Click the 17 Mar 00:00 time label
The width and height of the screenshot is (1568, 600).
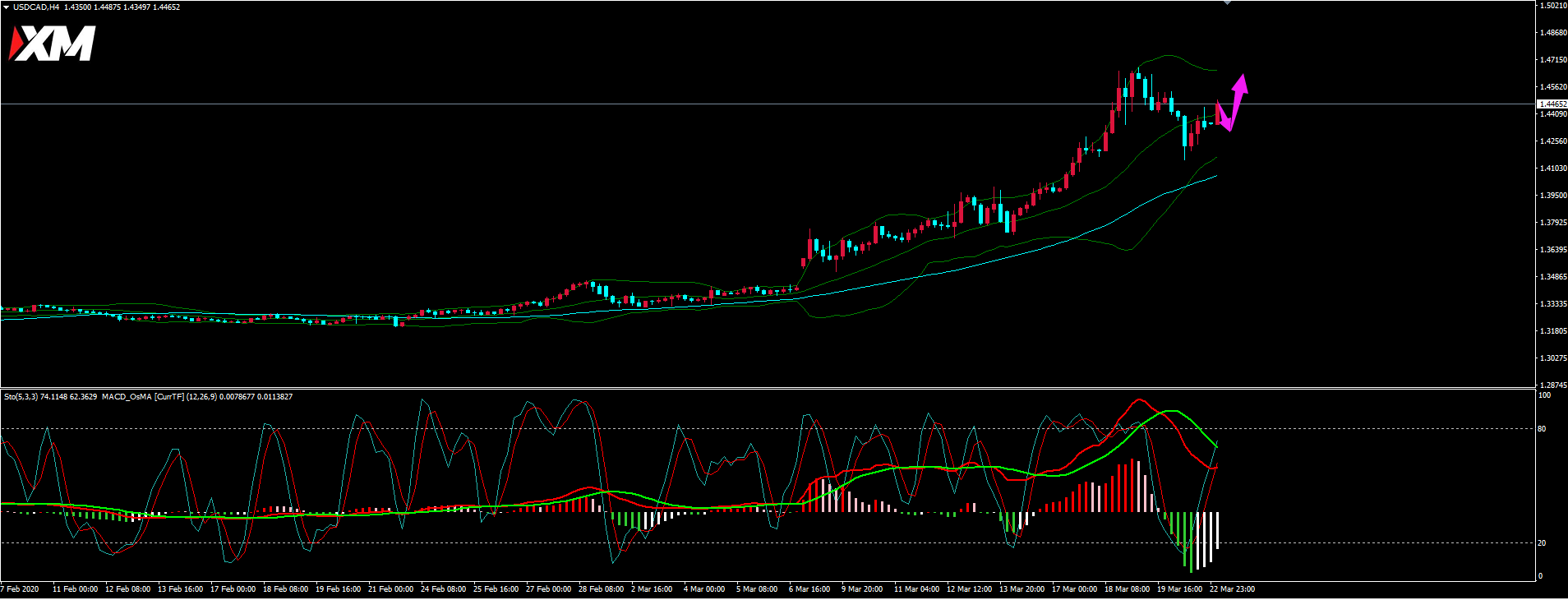(x=1074, y=589)
